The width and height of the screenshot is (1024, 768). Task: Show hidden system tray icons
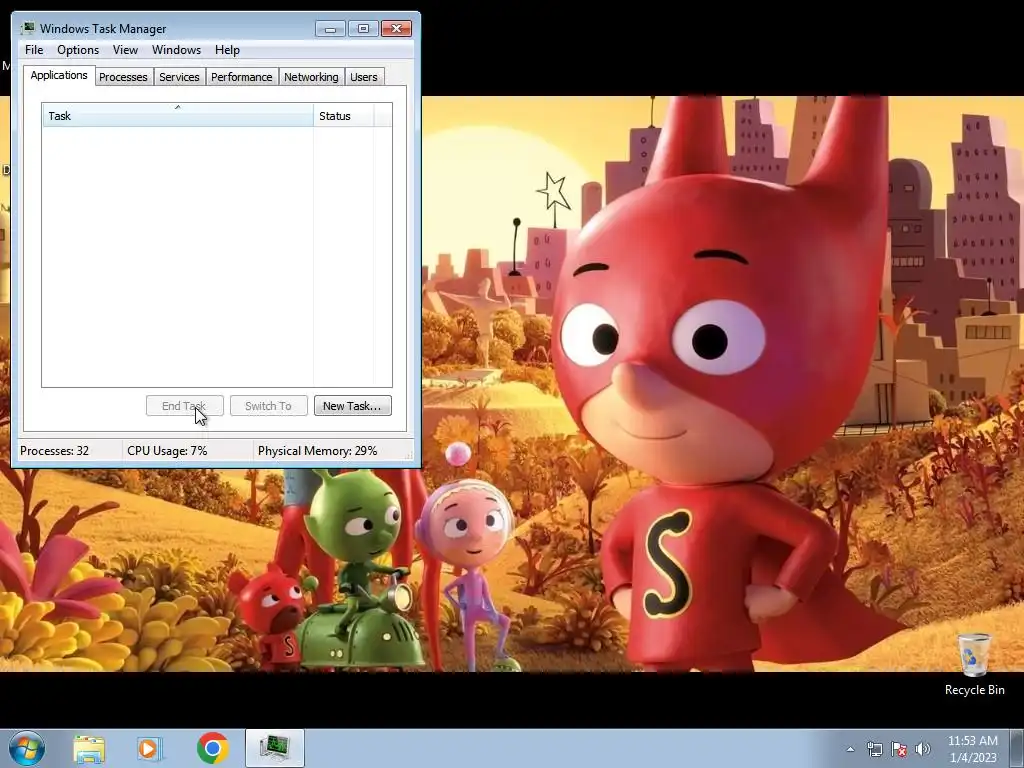(x=850, y=749)
